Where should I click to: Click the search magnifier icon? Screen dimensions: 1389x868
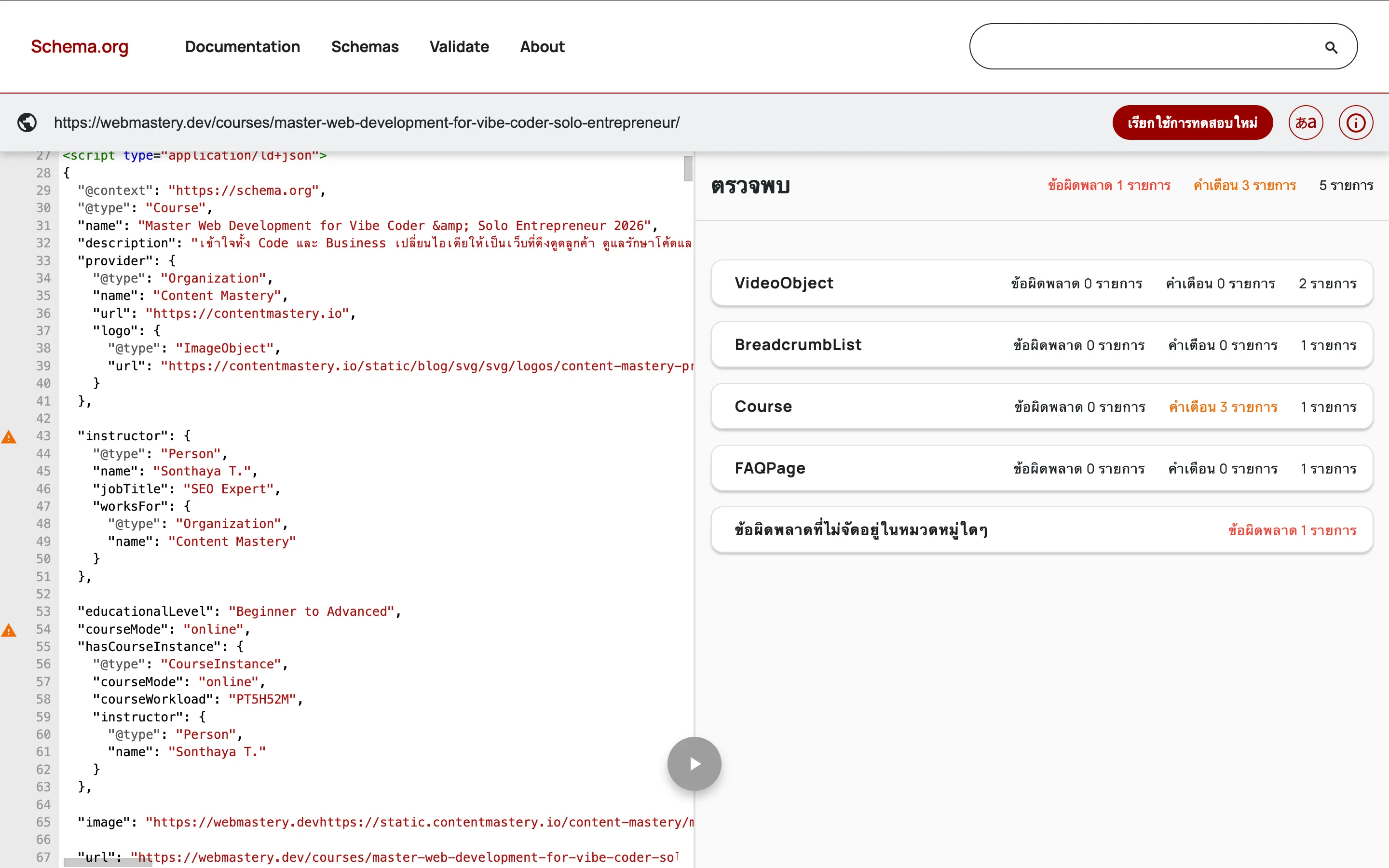[x=1332, y=46]
